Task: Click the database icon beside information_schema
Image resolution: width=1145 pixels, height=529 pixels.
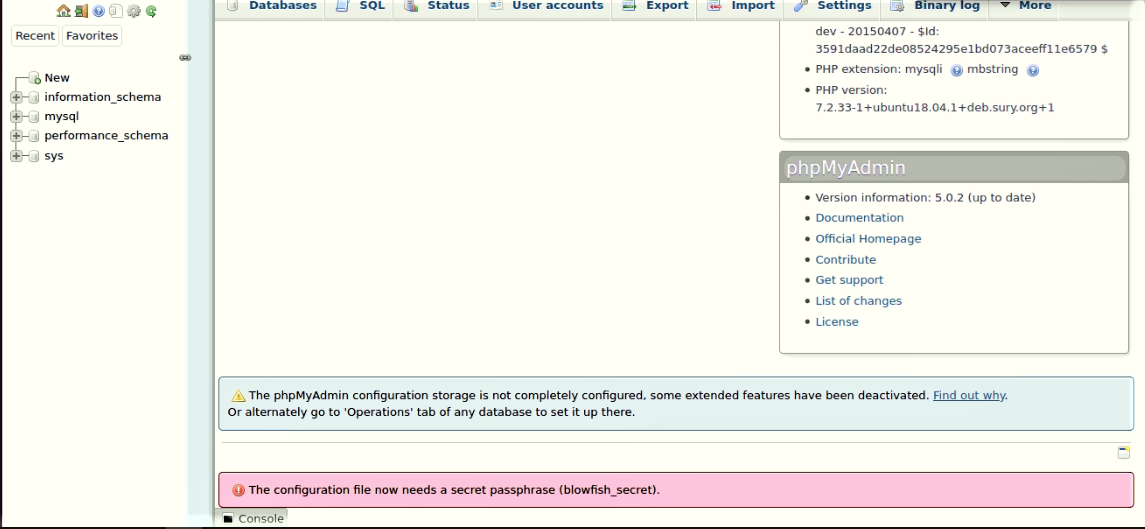Action: [34, 97]
